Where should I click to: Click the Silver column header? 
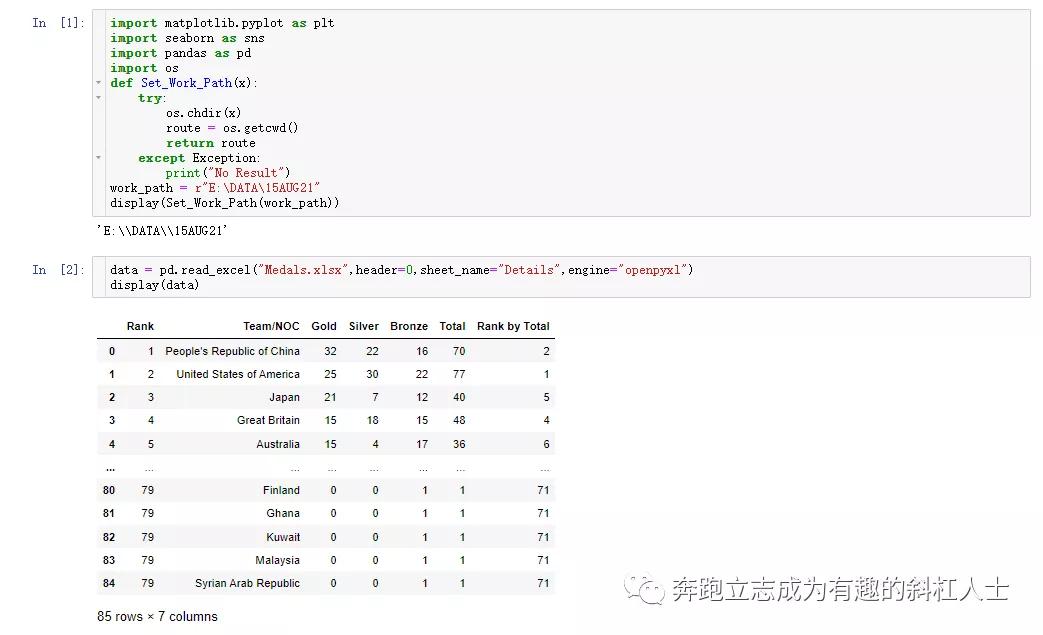coord(363,326)
